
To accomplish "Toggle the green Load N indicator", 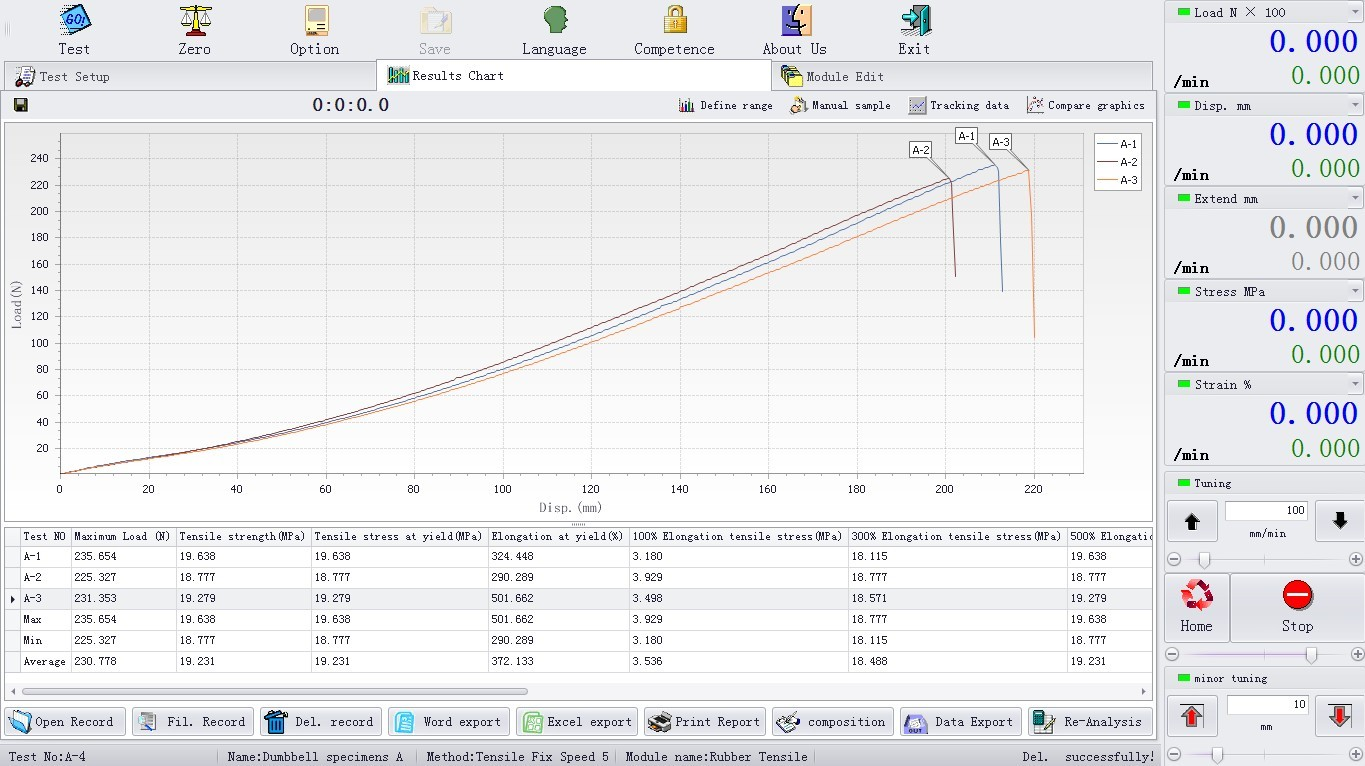I will coord(1184,12).
